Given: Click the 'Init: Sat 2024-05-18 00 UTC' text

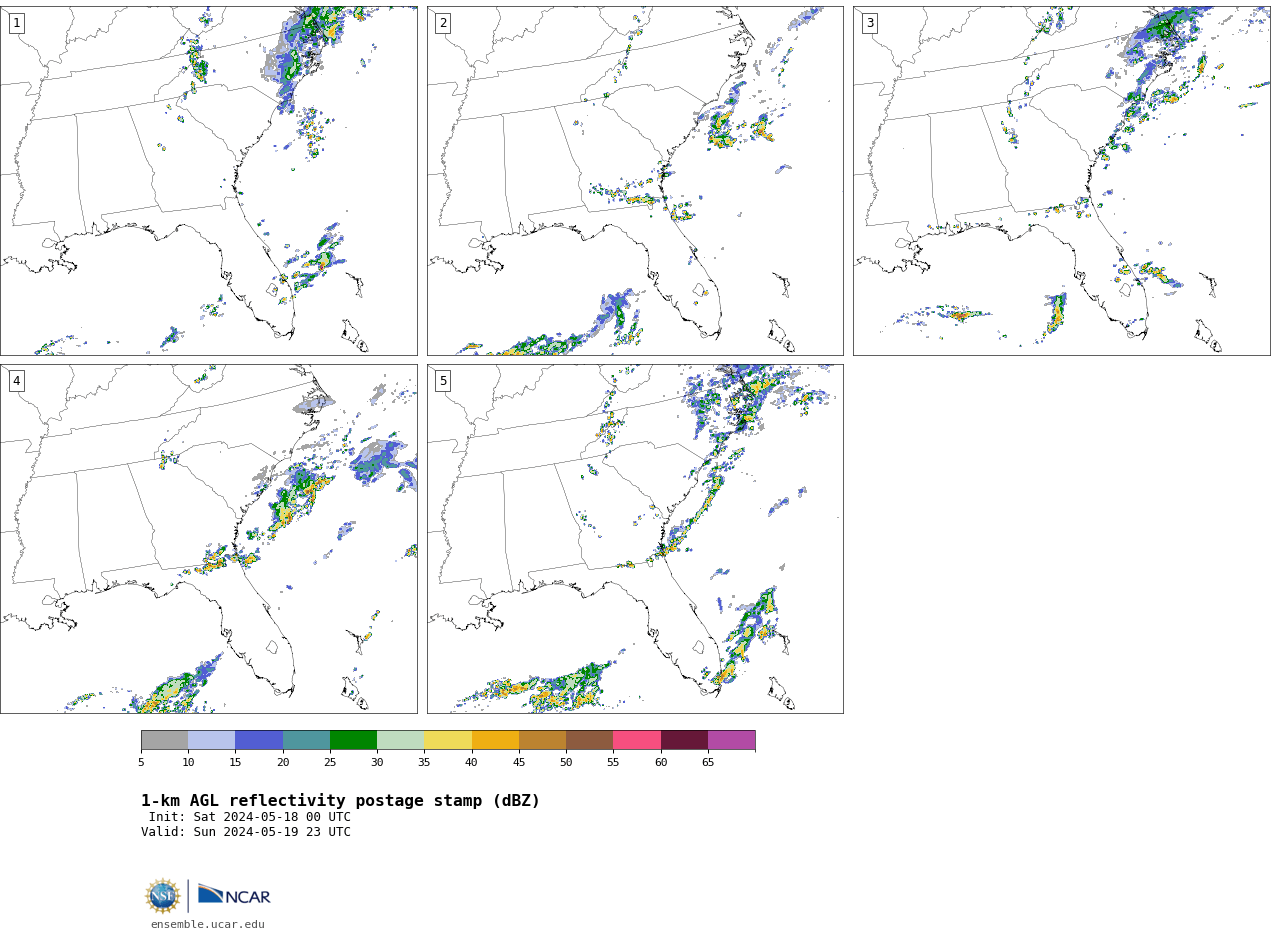Looking at the screenshot, I should 250,817.
